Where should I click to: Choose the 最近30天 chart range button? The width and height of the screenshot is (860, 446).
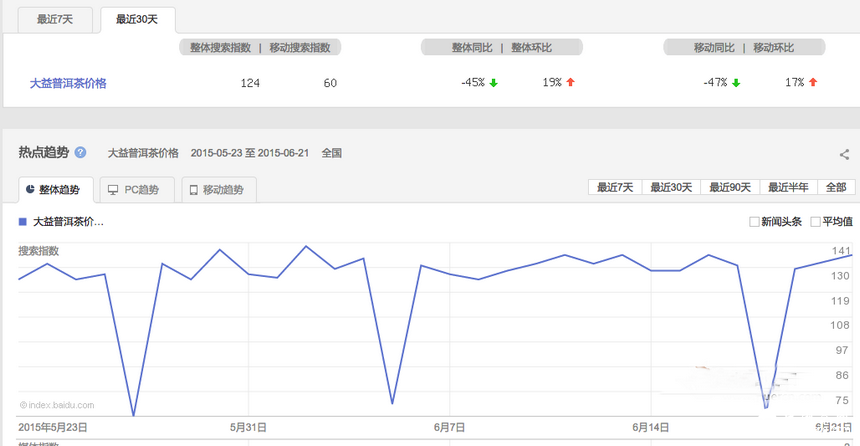pos(671,188)
